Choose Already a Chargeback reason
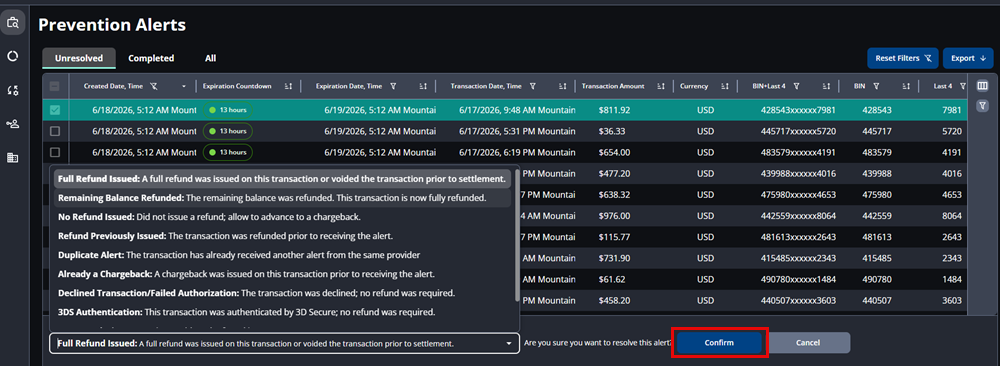The height and width of the screenshot is (366, 1000). [x=282, y=274]
